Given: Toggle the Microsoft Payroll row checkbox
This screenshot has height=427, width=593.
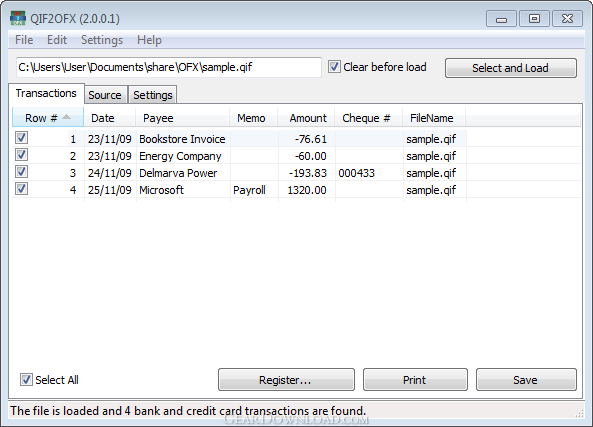Looking at the screenshot, I should 22,188.
